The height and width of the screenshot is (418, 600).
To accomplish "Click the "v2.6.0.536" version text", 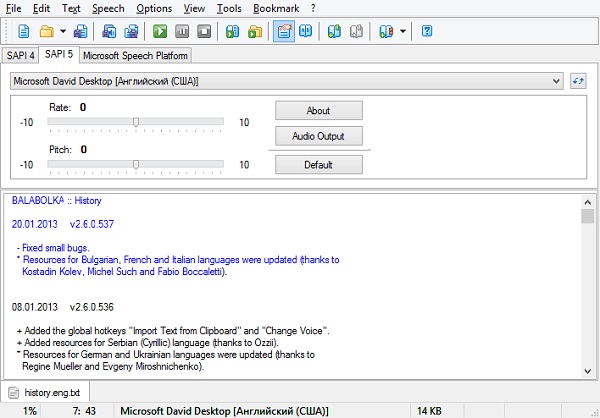I will [x=92, y=307].
